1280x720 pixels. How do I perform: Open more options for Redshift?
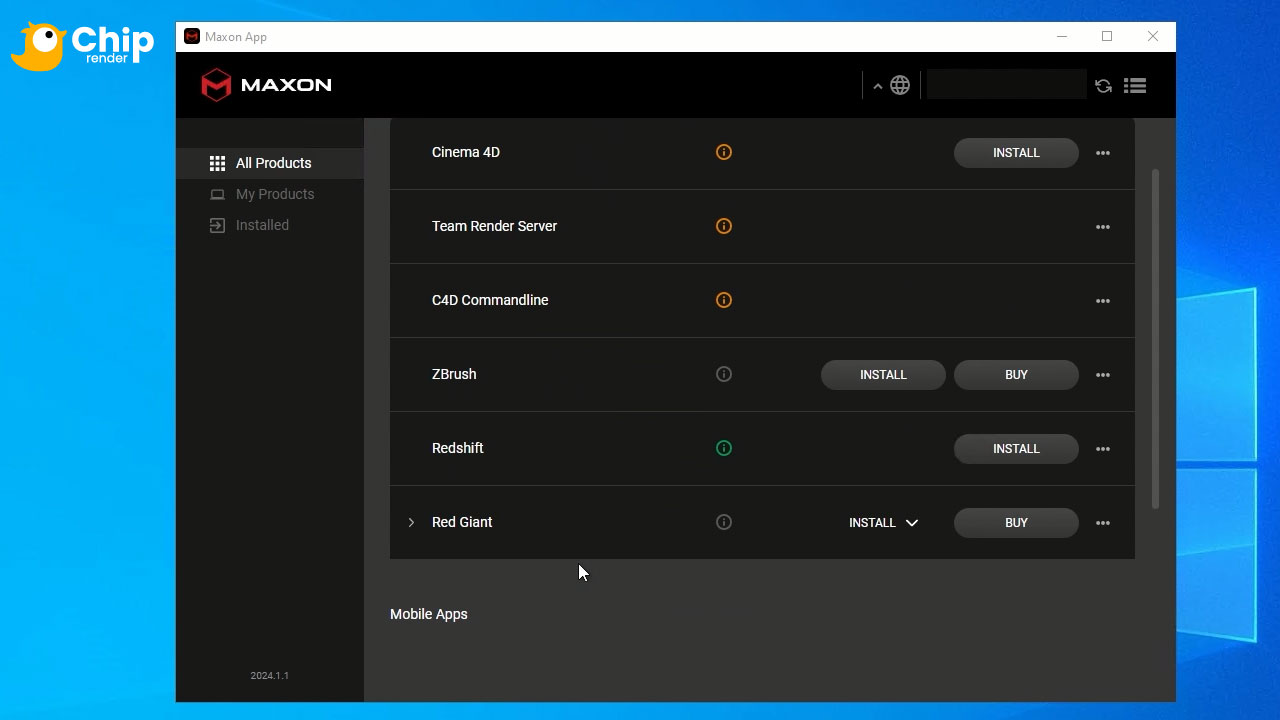click(1103, 449)
